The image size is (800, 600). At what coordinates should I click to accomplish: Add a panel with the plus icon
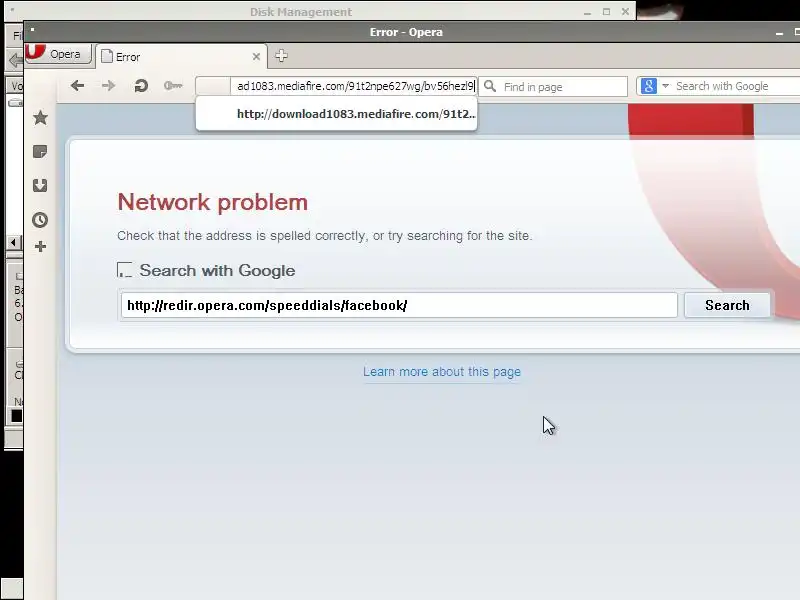coord(40,247)
